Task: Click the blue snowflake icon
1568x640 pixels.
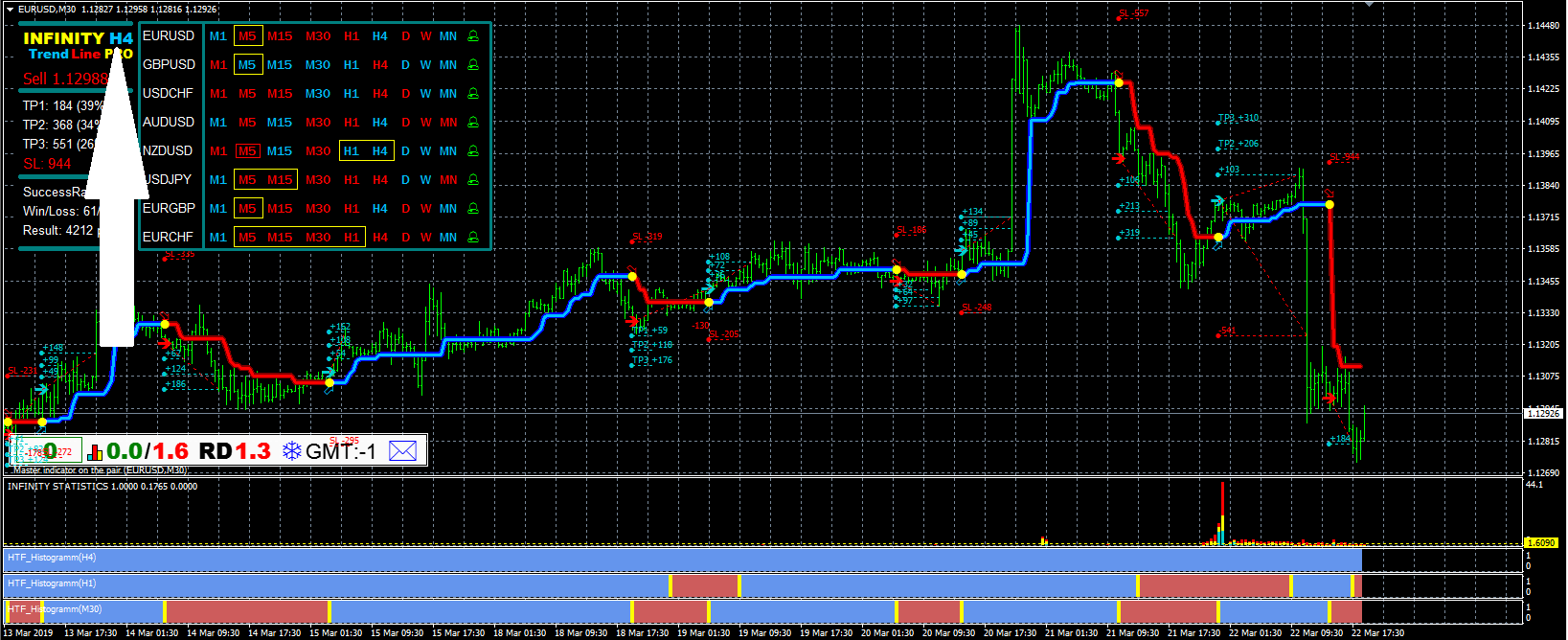Action: (x=292, y=451)
